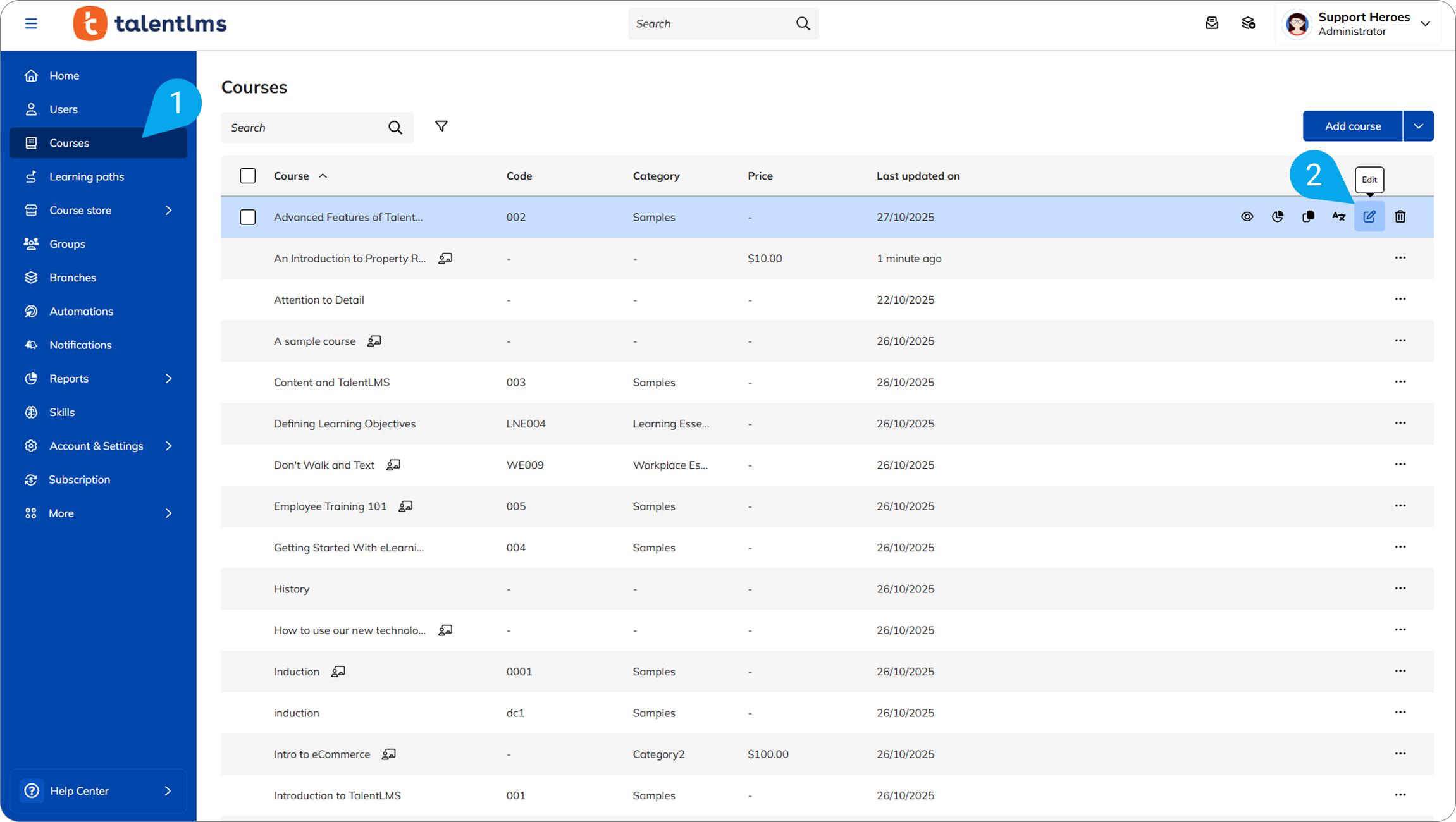The image size is (1456, 822).
Task: Go to Learning paths in sidebar
Action: [87, 177]
